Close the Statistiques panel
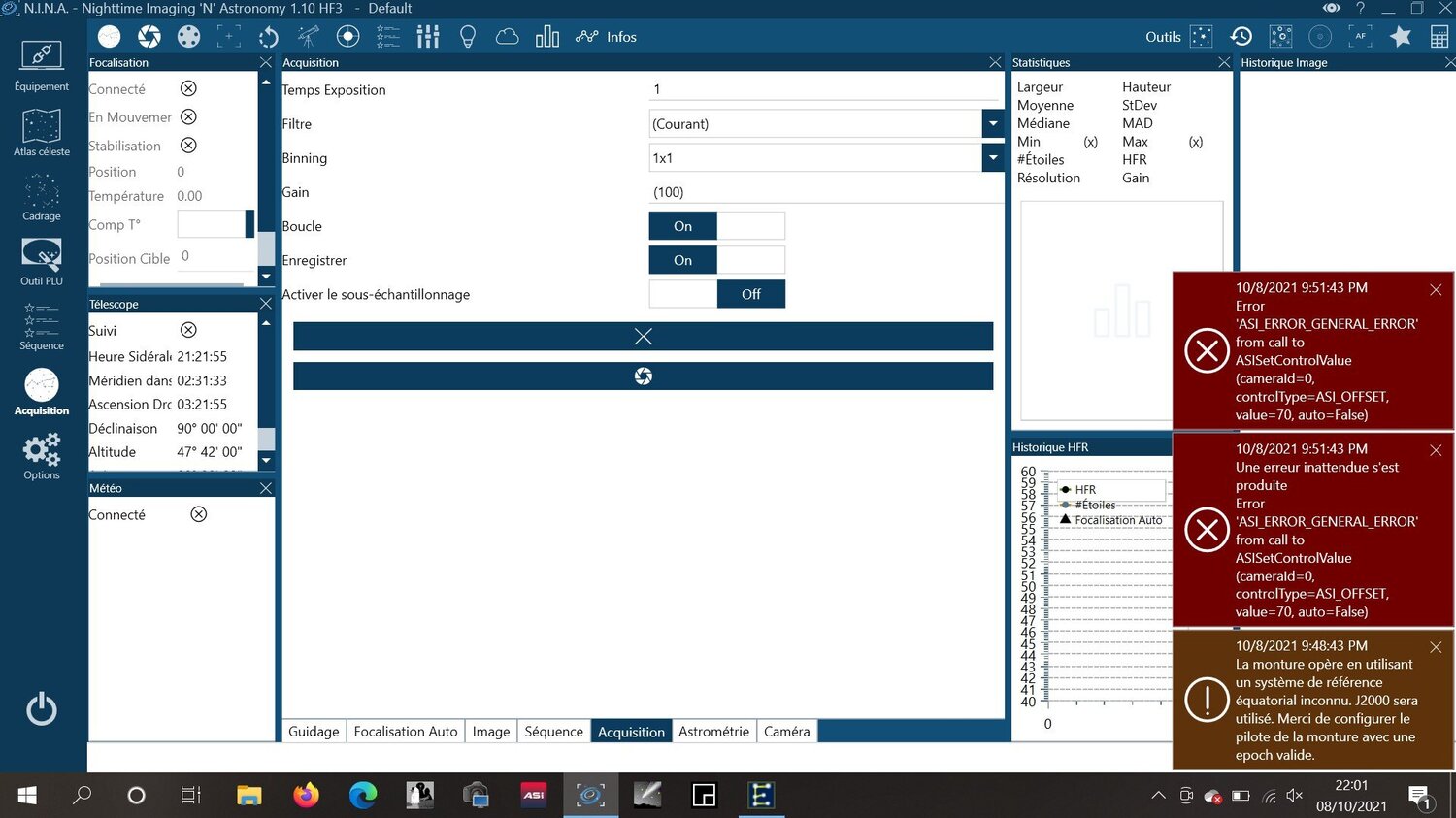 [x=1224, y=62]
